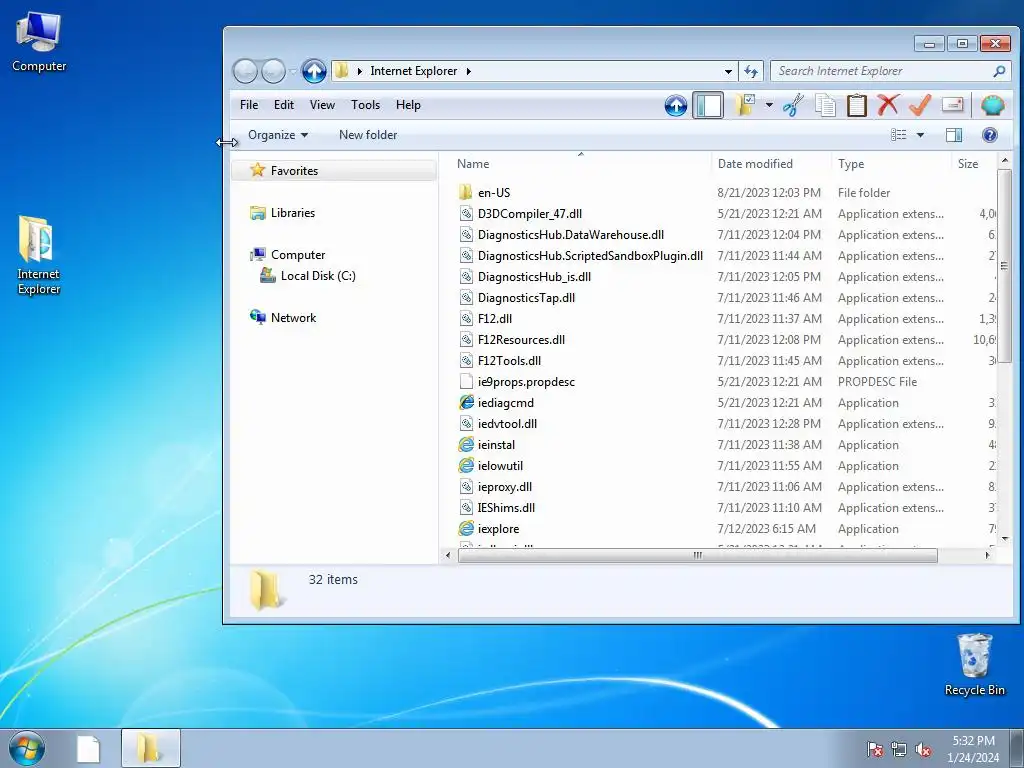Image resolution: width=1024 pixels, height=768 pixels.
Task: Click the Email envelope toolbar icon
Action: click(952, 105)
